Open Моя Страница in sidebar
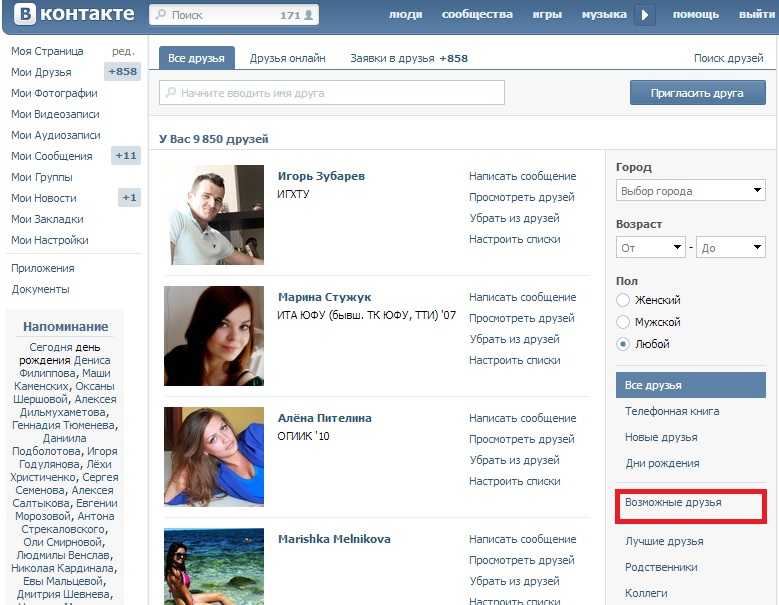The image size is (779, 605). (x=47, y=51)
